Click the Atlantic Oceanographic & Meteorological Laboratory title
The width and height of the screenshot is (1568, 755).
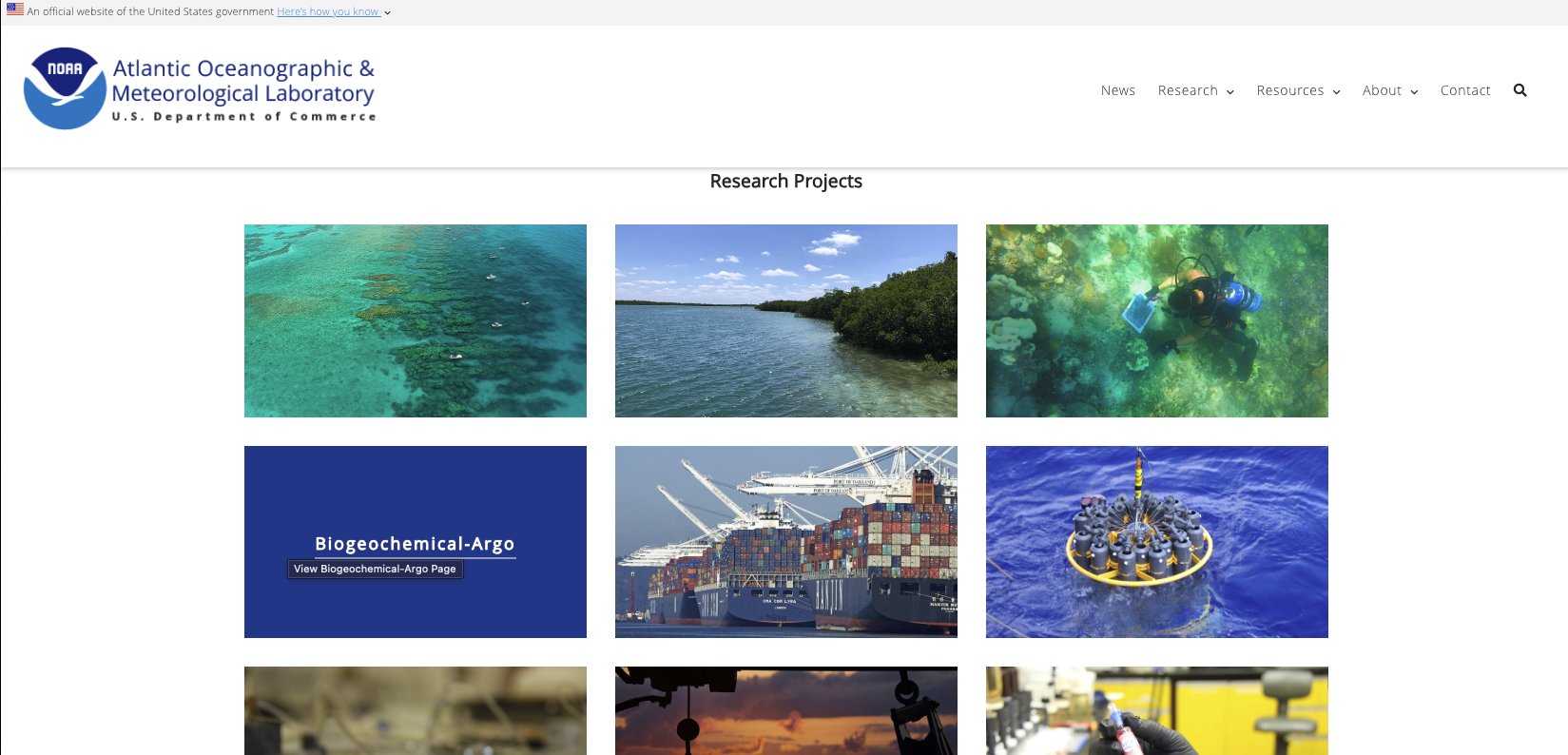click(243, 81)
